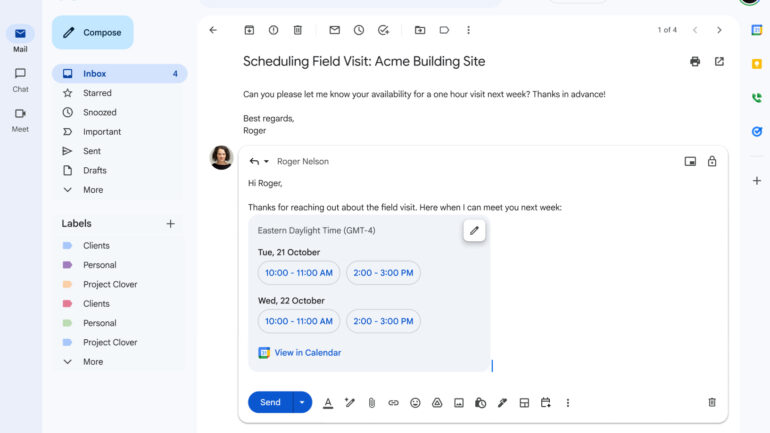Discard the draft using the trash icon
The width and height of the screenshot is (770, 433).
coord(712,403)
